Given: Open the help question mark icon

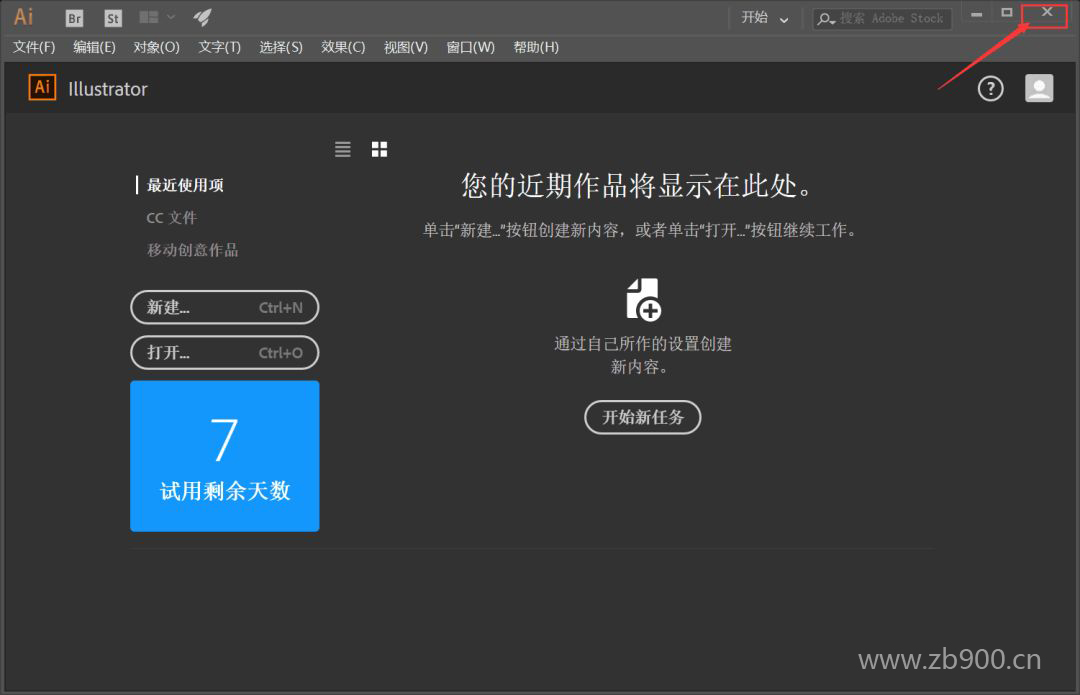Looking at the screenshot, I should (x=990, y=89).
